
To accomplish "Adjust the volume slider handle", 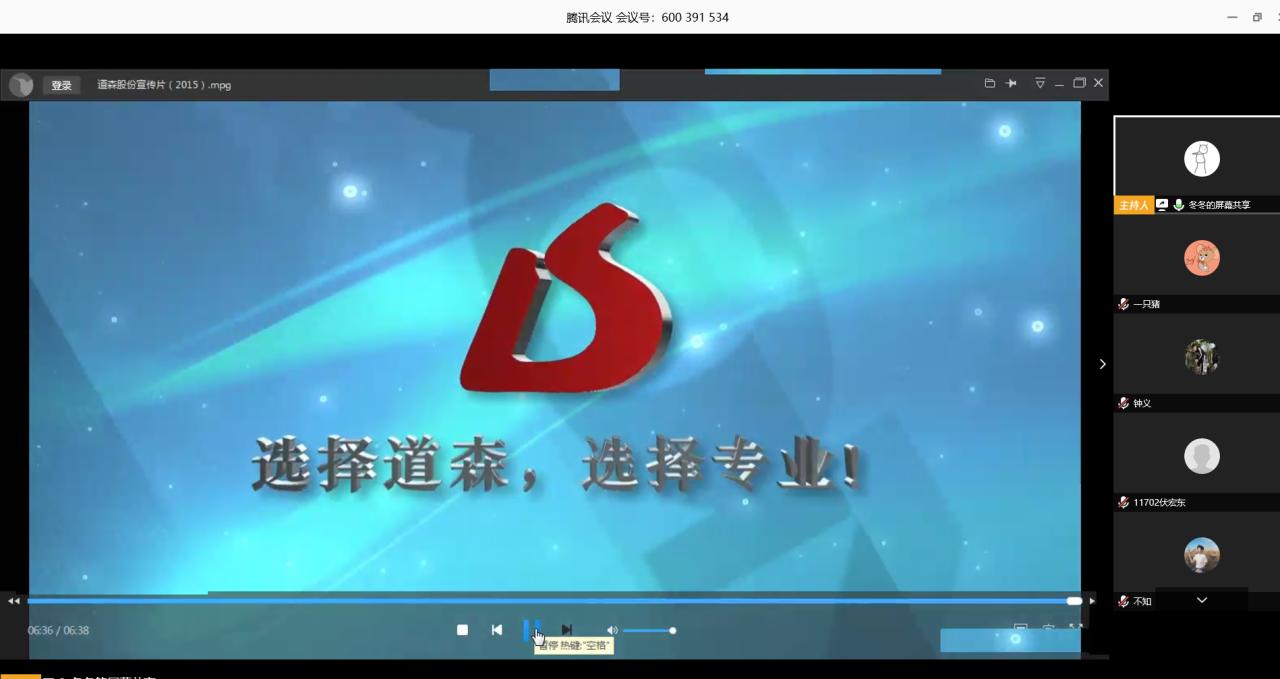I will (x=672, y=630).
